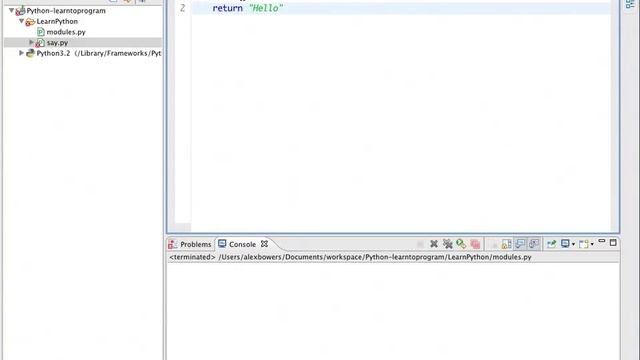Collapse the Python-learntoprogram project
640x360 pixels.
[11, 10]
